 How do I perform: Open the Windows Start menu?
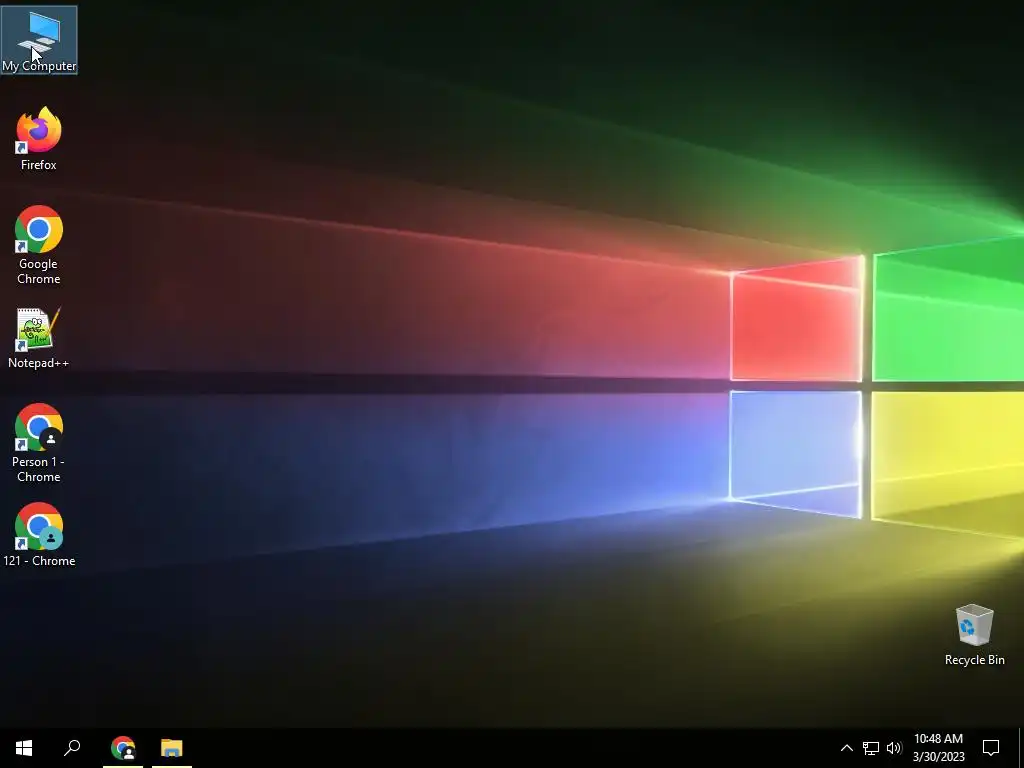(x=24, y=748)
